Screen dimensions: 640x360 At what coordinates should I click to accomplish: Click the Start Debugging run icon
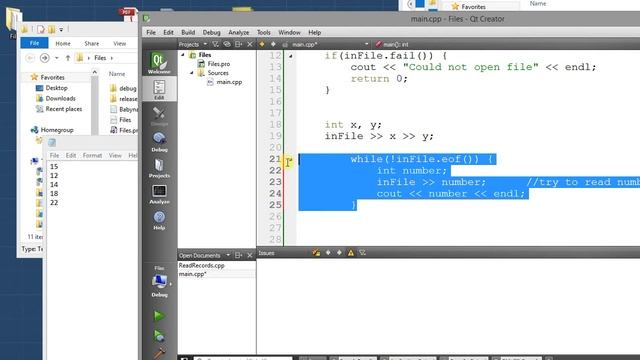(x=159, y=336)
